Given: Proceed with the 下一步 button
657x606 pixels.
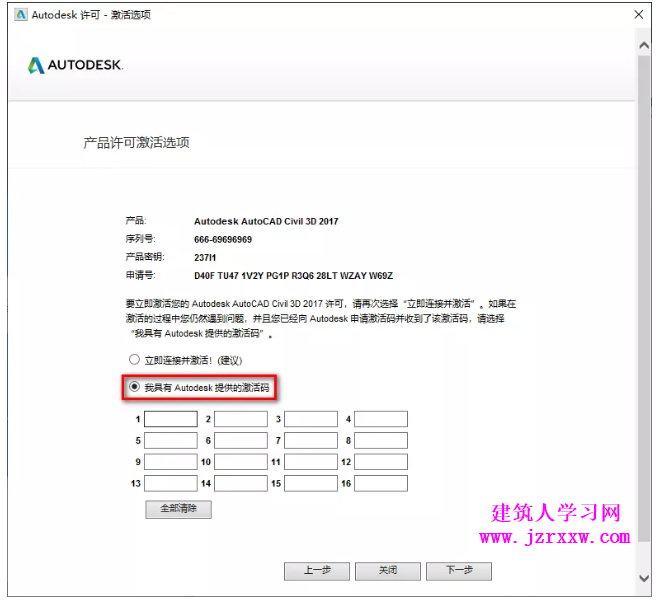Looking at the screenshot, I should [x=459, y=571].
